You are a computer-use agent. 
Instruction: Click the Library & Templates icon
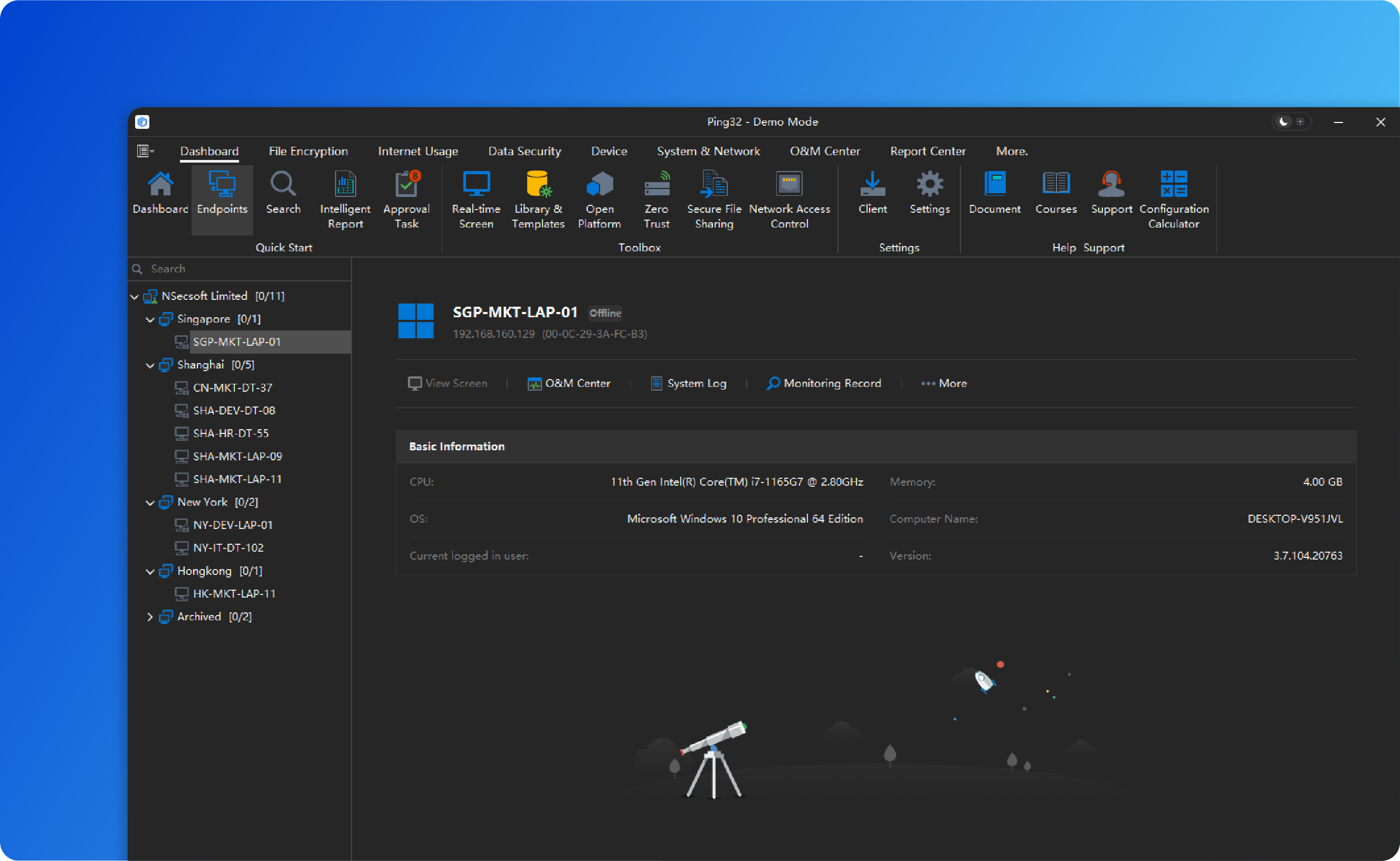coord(538,198)
